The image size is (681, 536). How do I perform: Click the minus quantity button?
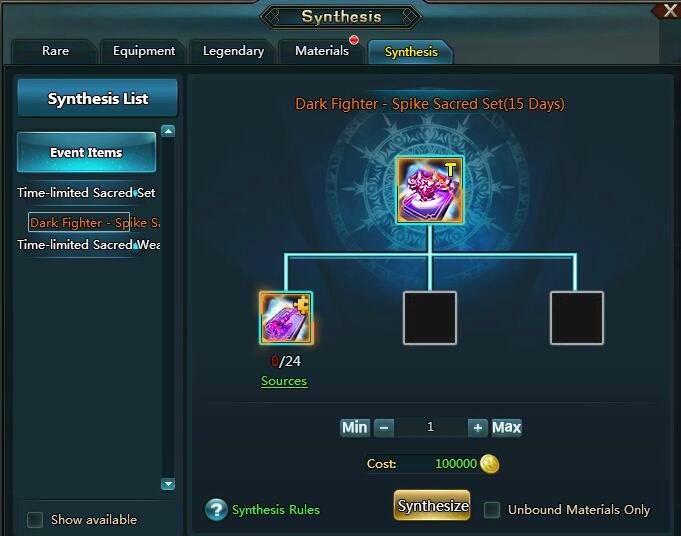pos(384,427)
